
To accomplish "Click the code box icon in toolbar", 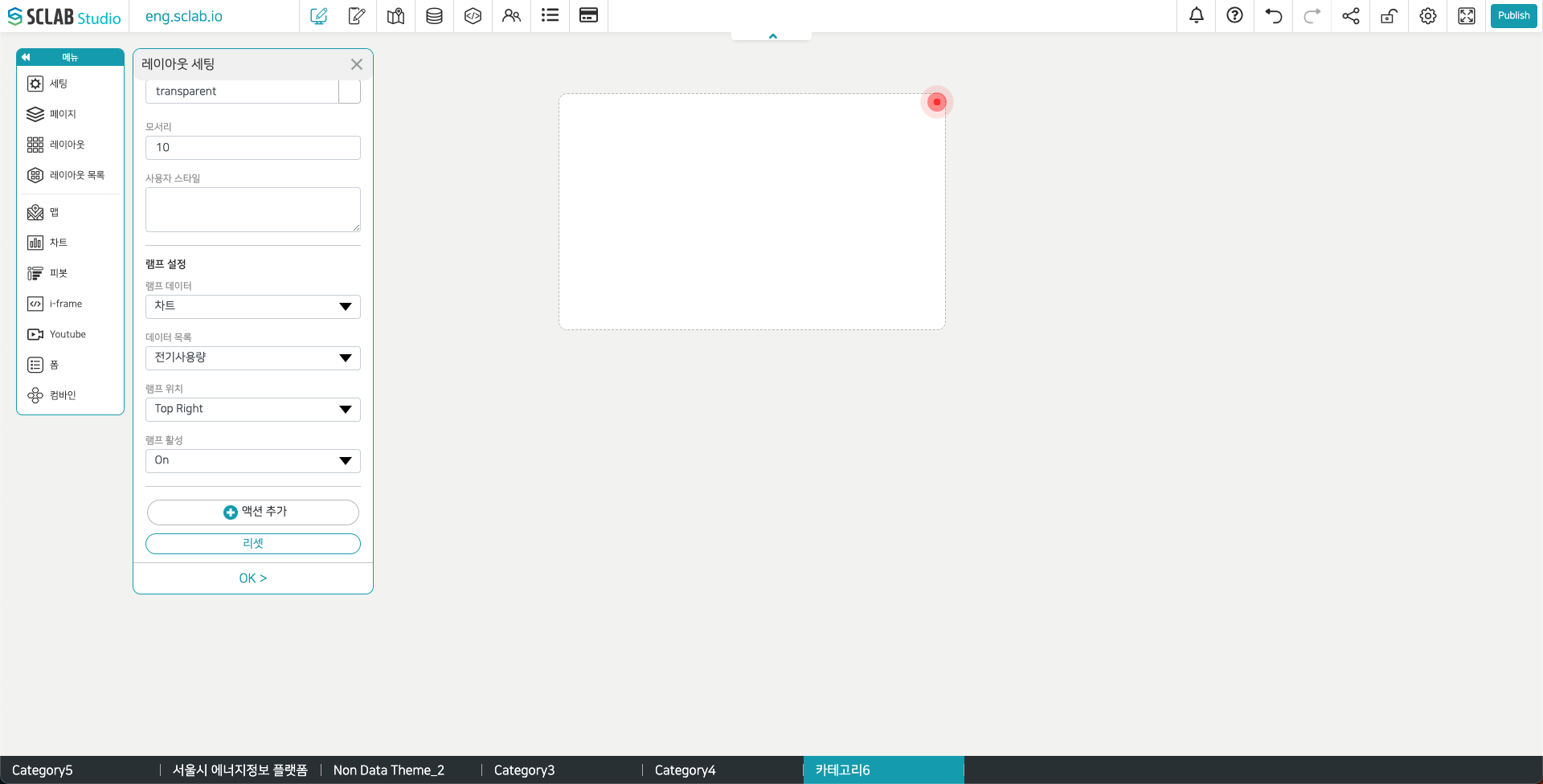I will click(x=473, y=16).
